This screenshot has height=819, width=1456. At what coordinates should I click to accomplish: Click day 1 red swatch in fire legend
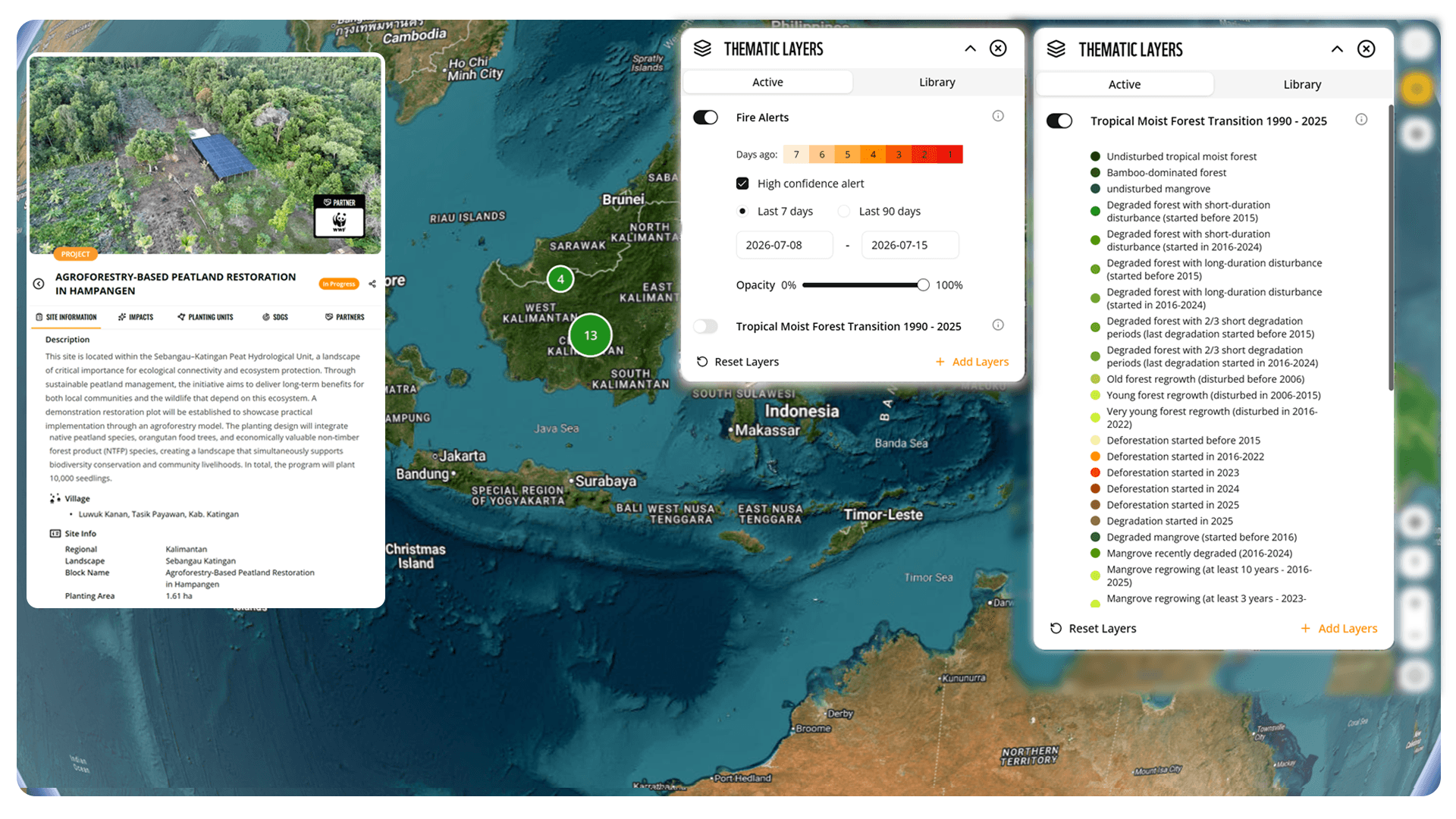950,155
